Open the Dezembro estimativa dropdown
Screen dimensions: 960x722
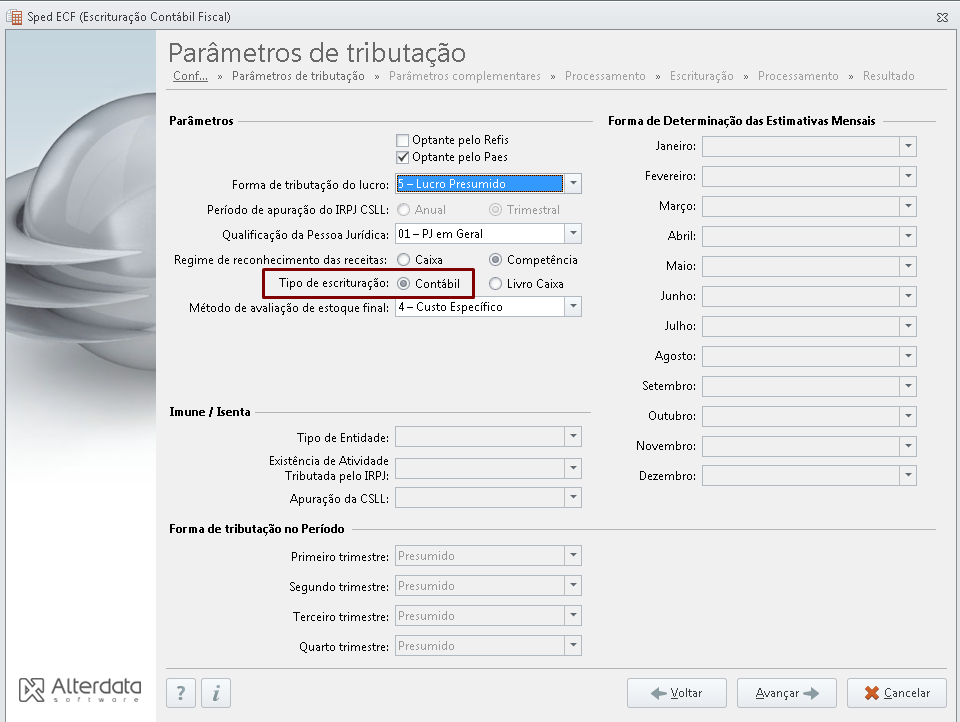tap(908, 476)
